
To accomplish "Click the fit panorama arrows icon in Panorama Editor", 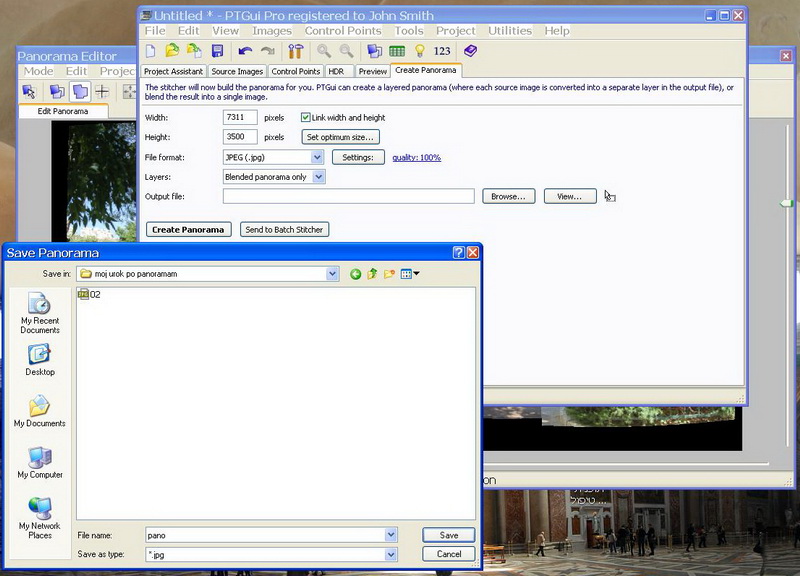I will tap(129, 92).
